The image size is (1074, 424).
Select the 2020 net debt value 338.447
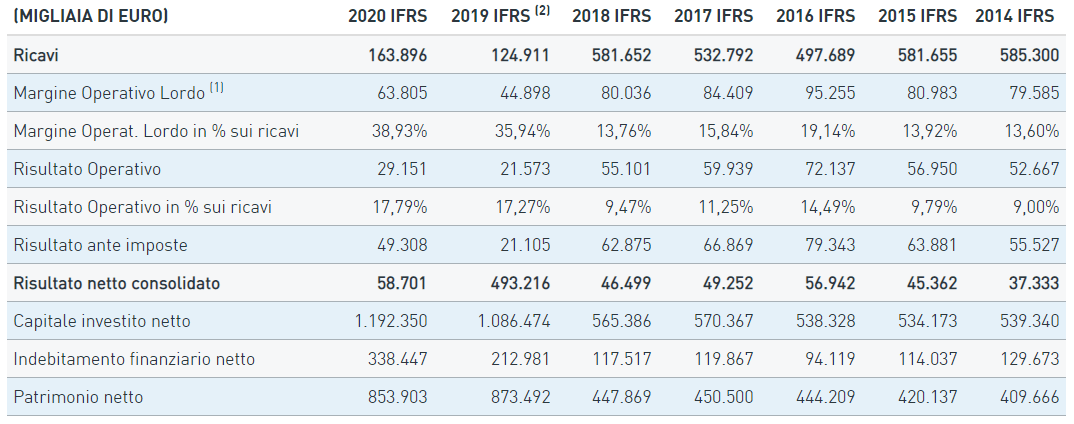[397, 359]
